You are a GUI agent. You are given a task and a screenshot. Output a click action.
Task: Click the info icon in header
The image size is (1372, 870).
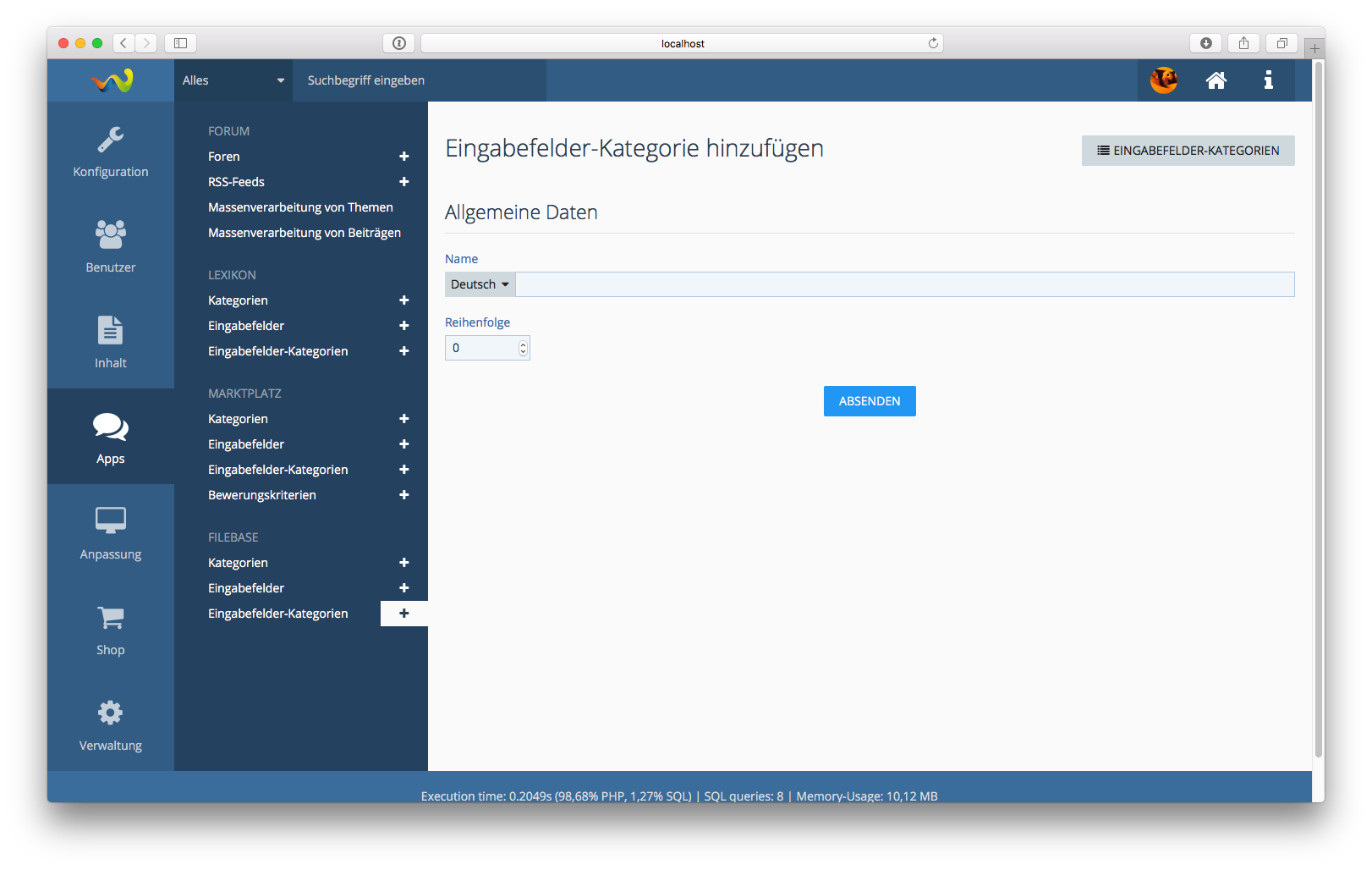pos(1268,80)
